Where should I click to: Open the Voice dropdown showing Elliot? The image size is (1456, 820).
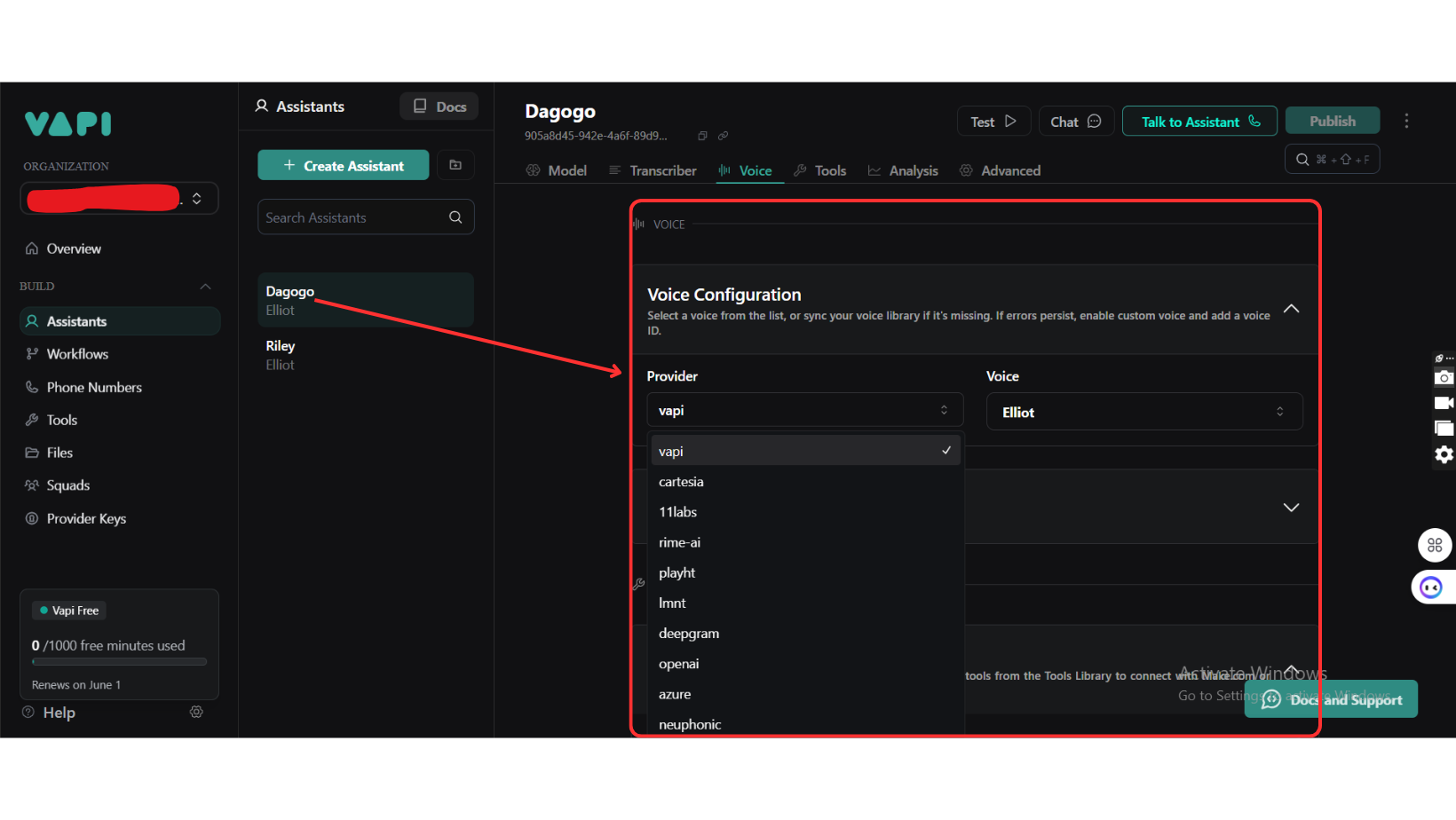(1143, 412)
